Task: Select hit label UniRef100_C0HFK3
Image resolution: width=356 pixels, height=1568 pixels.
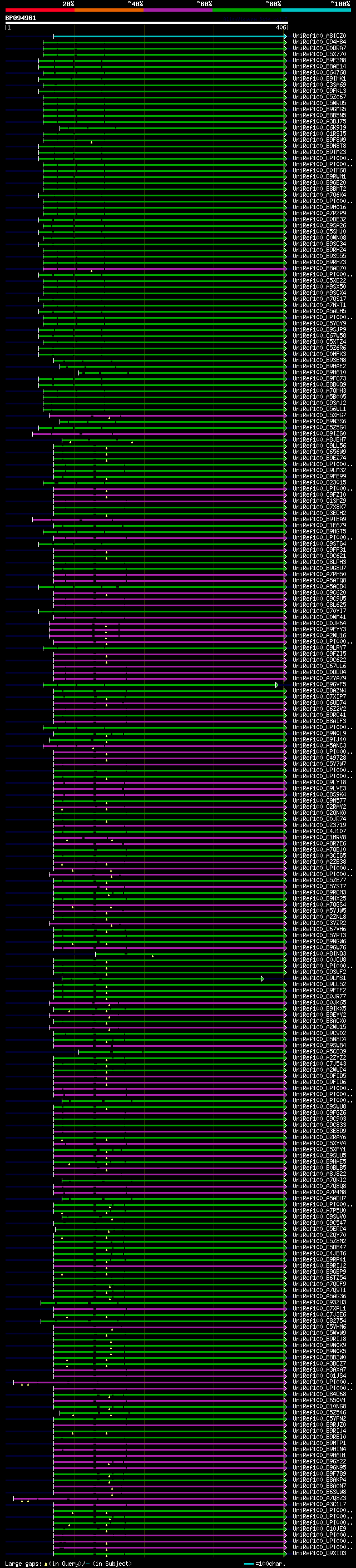Action: pos(319,354)
